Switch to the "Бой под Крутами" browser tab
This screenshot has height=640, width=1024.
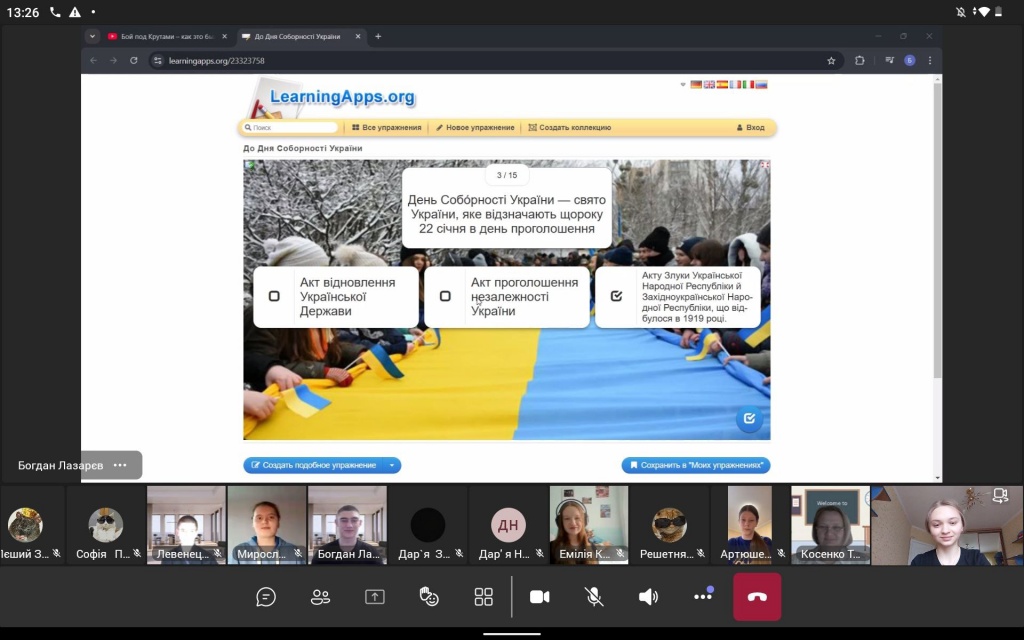(x=160, y=36)
